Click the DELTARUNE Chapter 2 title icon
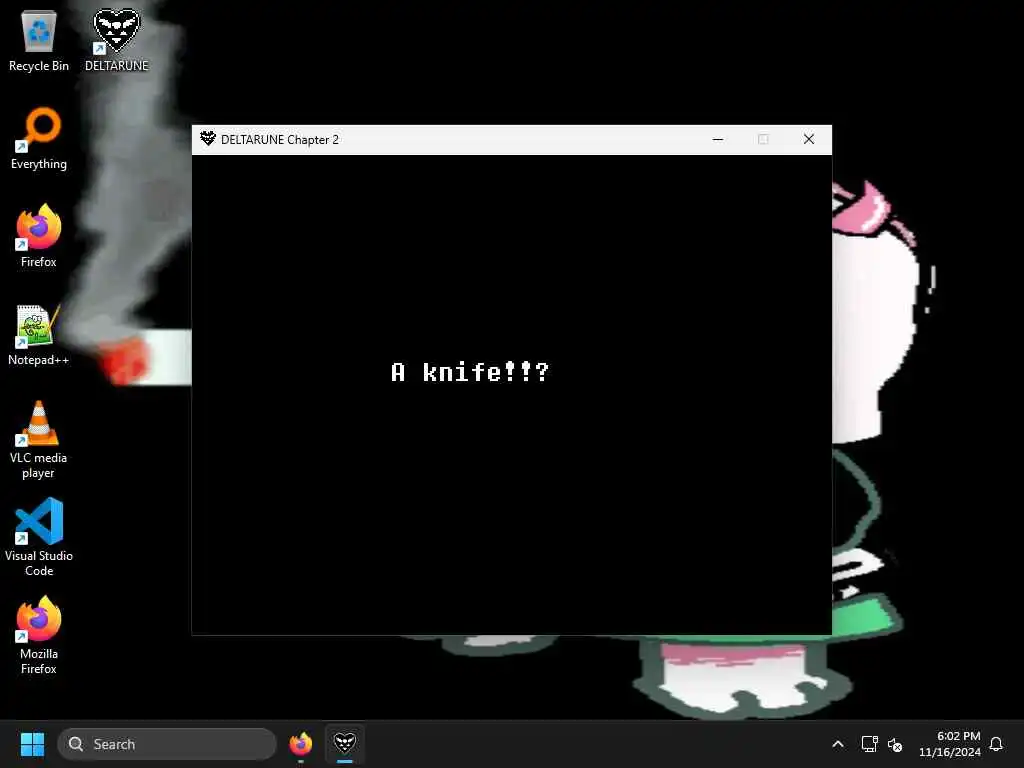The image size is (1024, 768). pyautogui.click(x=208, y=138)
